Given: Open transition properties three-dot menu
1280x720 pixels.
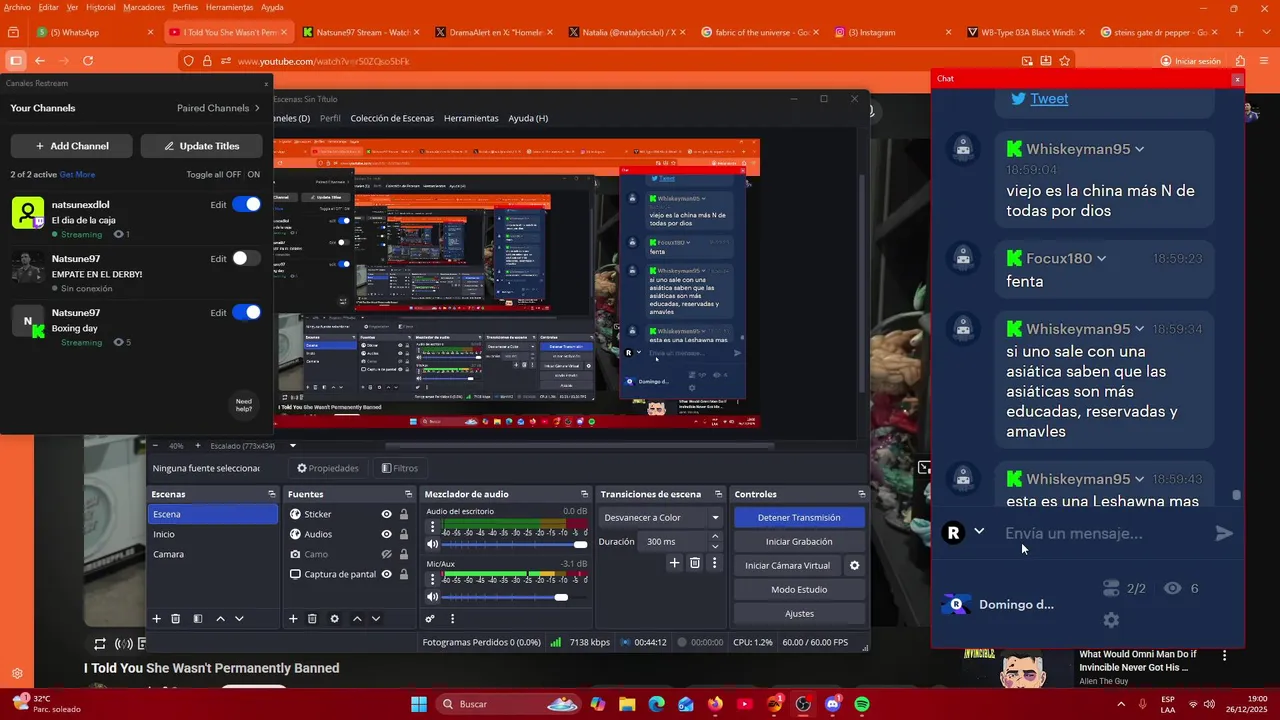Looking at the screenshot, I should (x=714, y=563).
